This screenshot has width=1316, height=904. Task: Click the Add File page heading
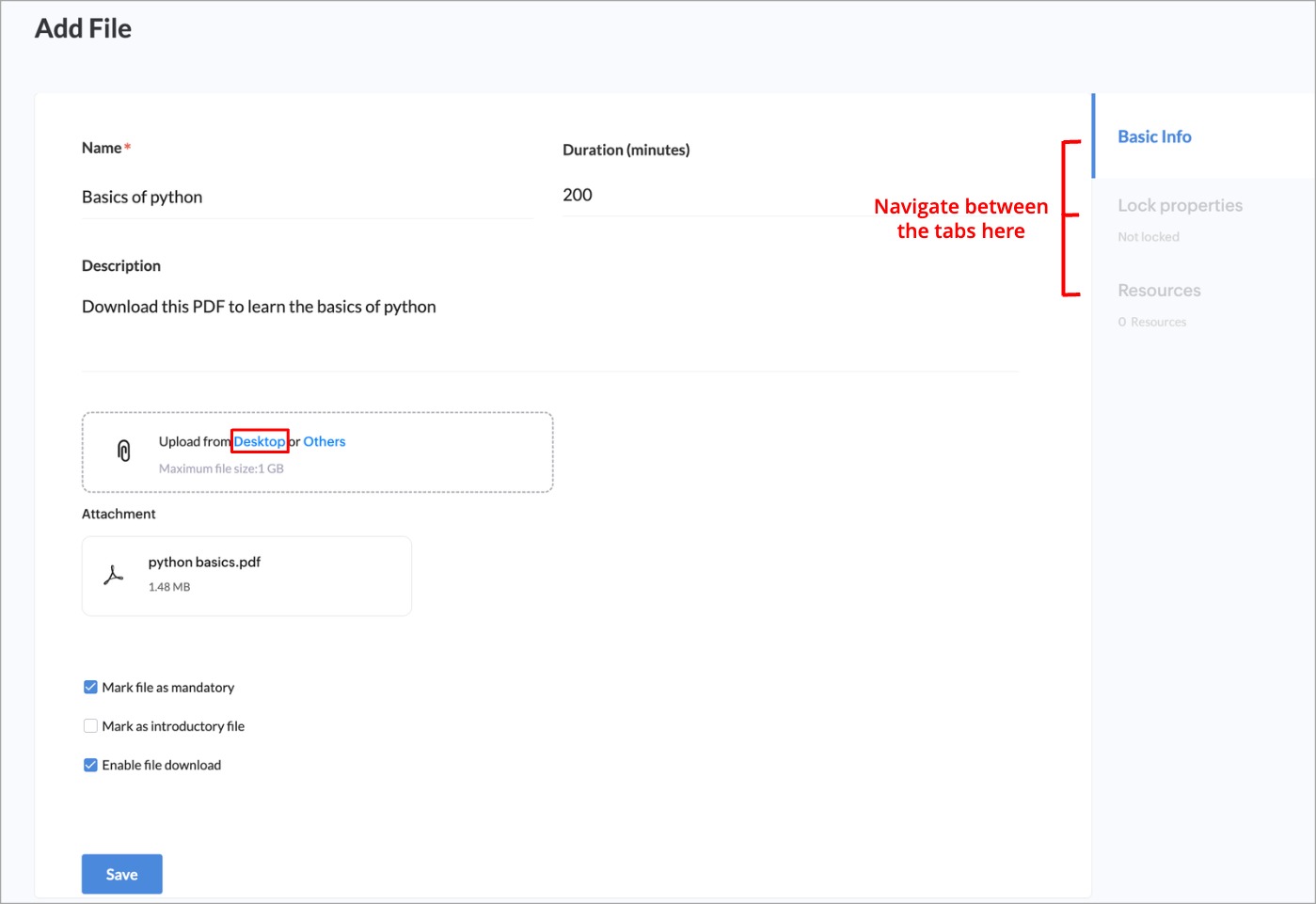(x=84, y=29)
